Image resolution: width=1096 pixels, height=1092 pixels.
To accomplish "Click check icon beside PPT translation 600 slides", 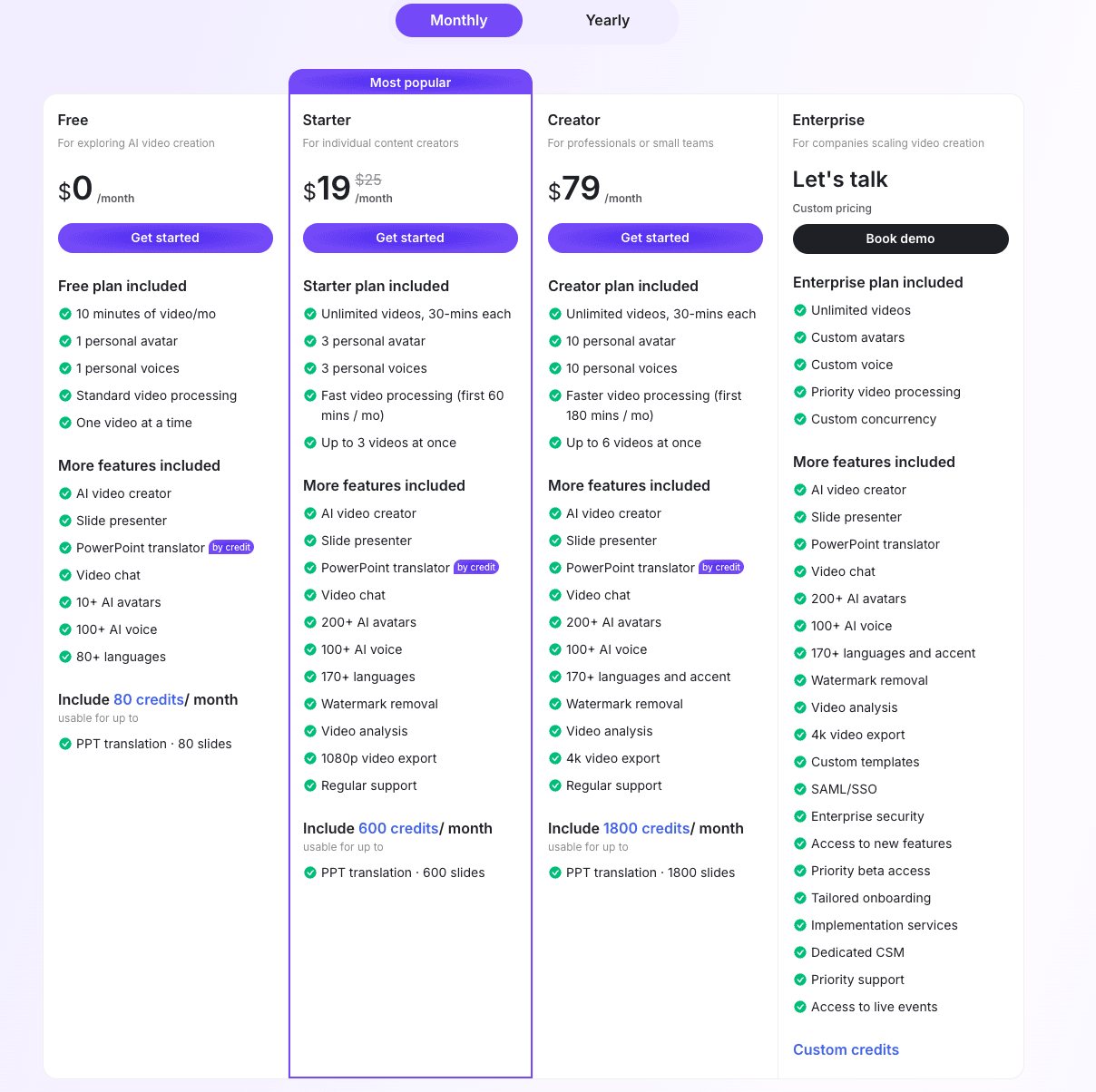I will (x=310, y=873).
